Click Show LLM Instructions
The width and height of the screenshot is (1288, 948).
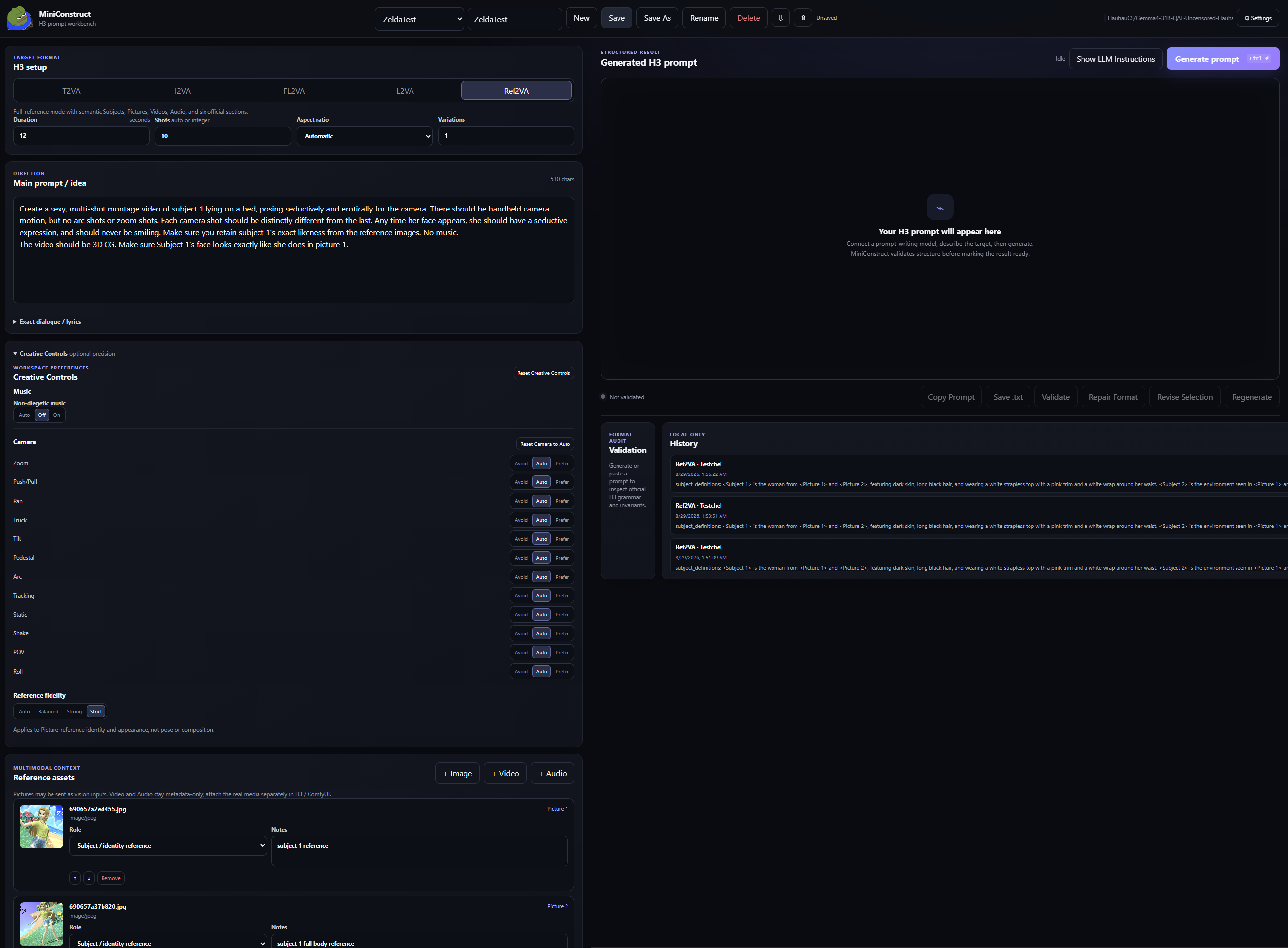pos(1115,58)
